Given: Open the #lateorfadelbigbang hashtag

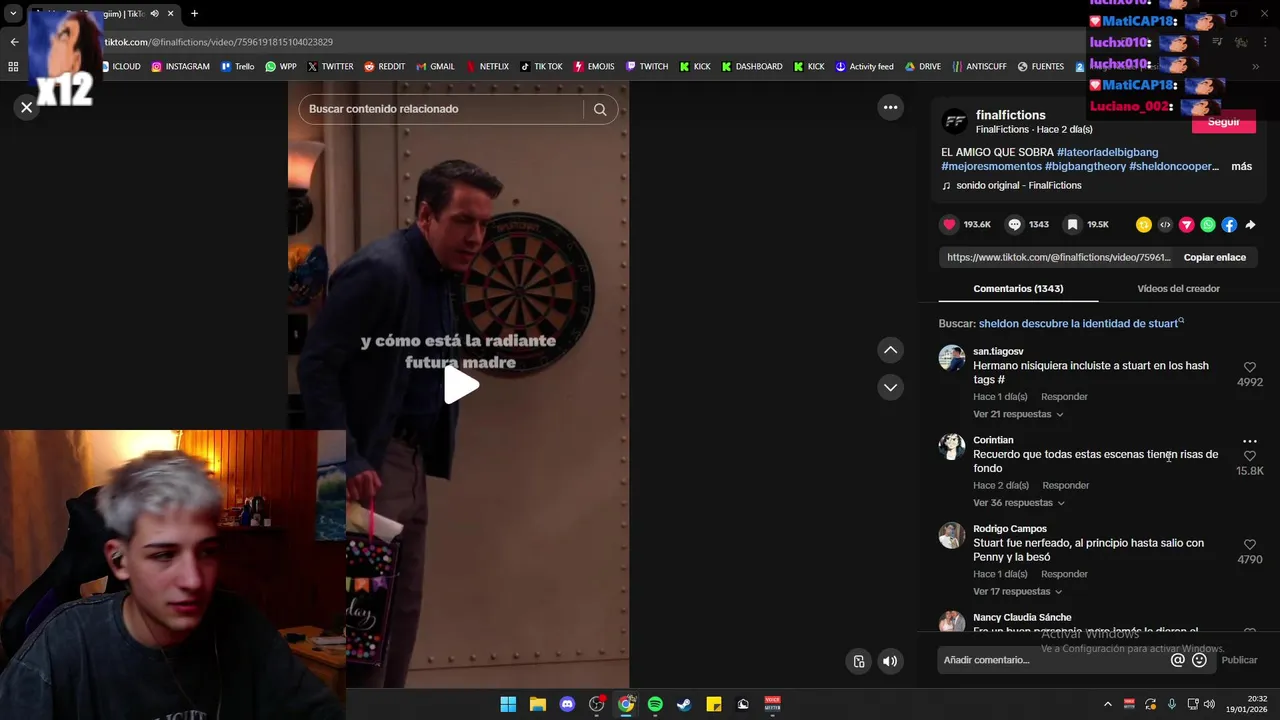Looking at the screenshot, I should pos(1107,152).
